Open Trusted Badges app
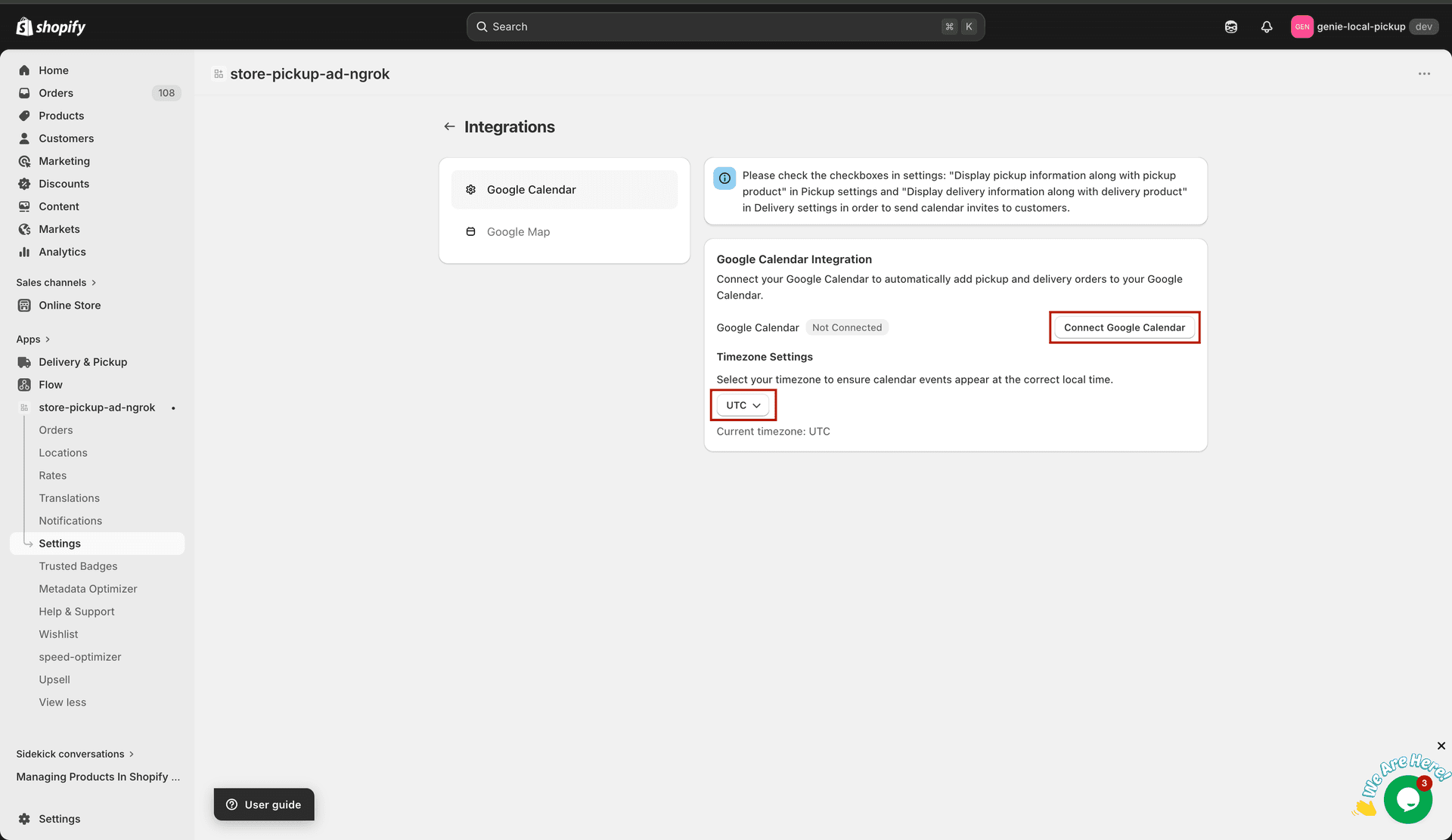Screen dimensions: 1452x840 (79, 566)
